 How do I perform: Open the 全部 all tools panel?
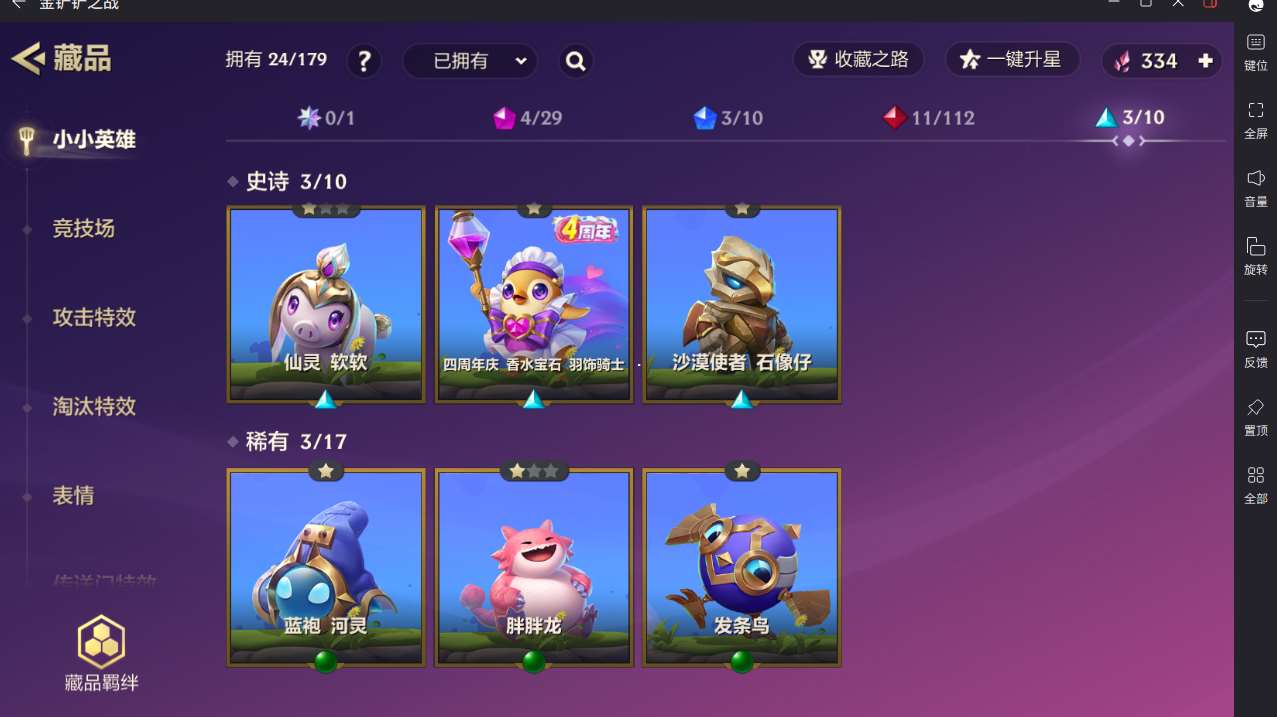1256,485
